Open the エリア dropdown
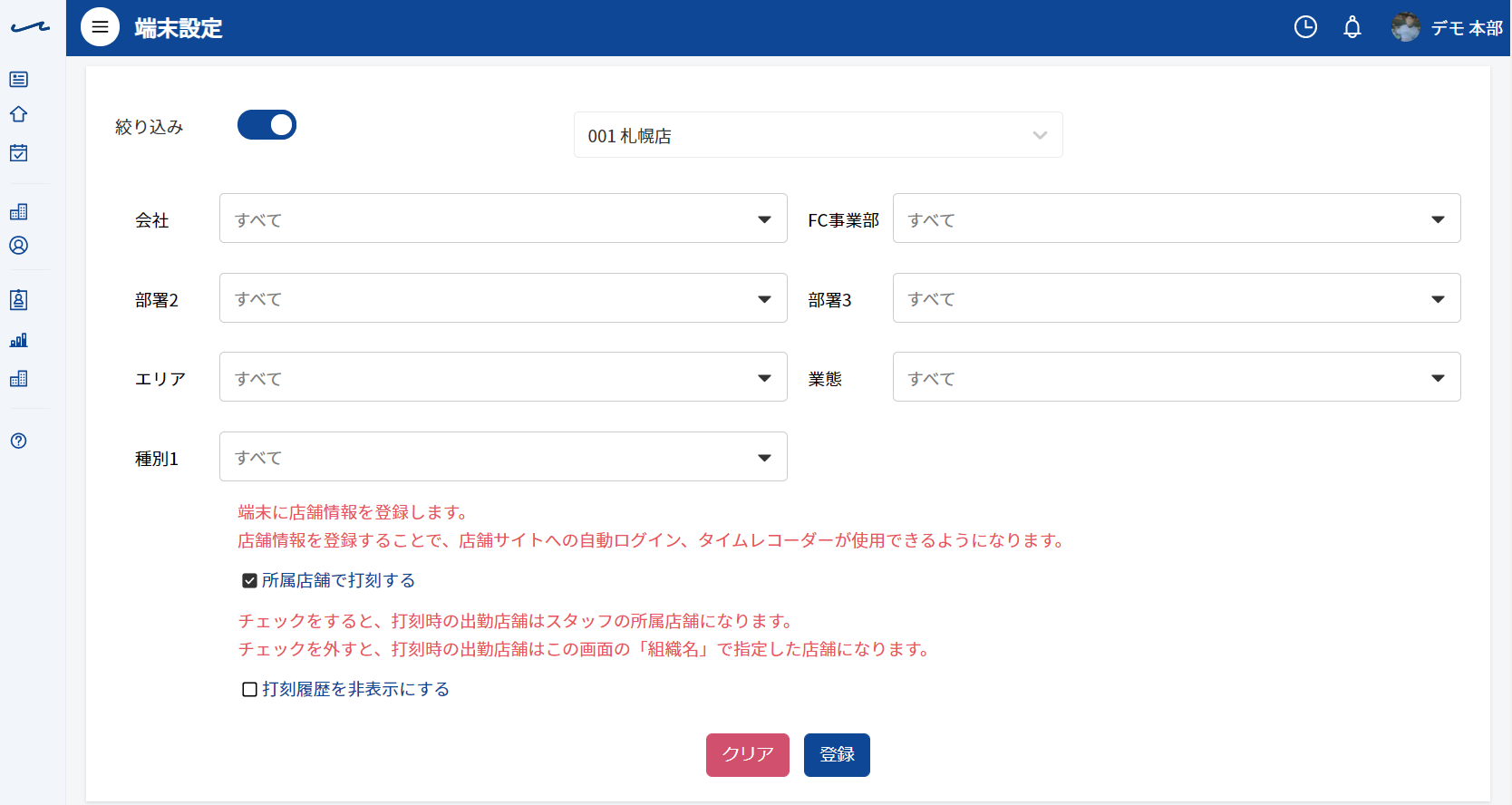1512x805 pixels. pyautogui.click(x=503, y=377)
